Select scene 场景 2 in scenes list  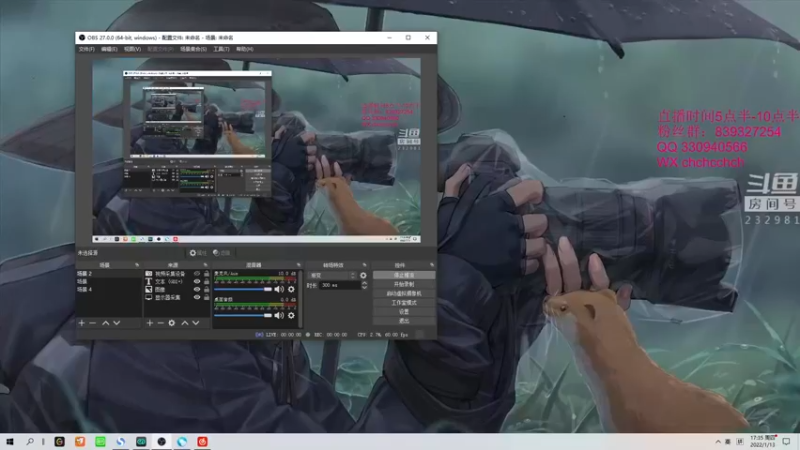click(108, 273)
